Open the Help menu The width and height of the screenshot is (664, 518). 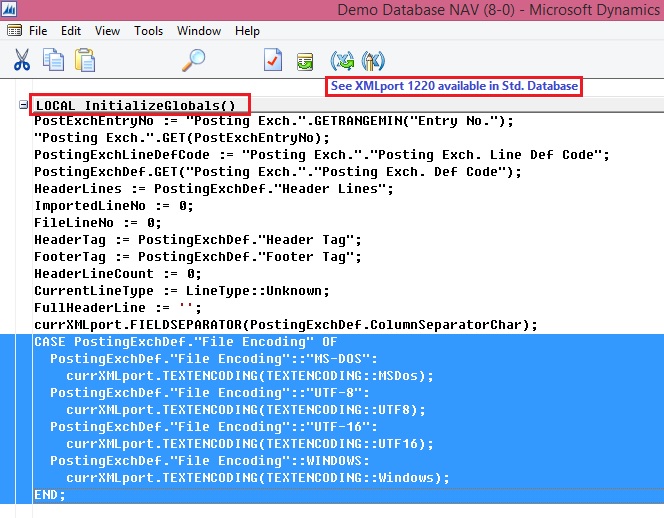tap(247, 31)
